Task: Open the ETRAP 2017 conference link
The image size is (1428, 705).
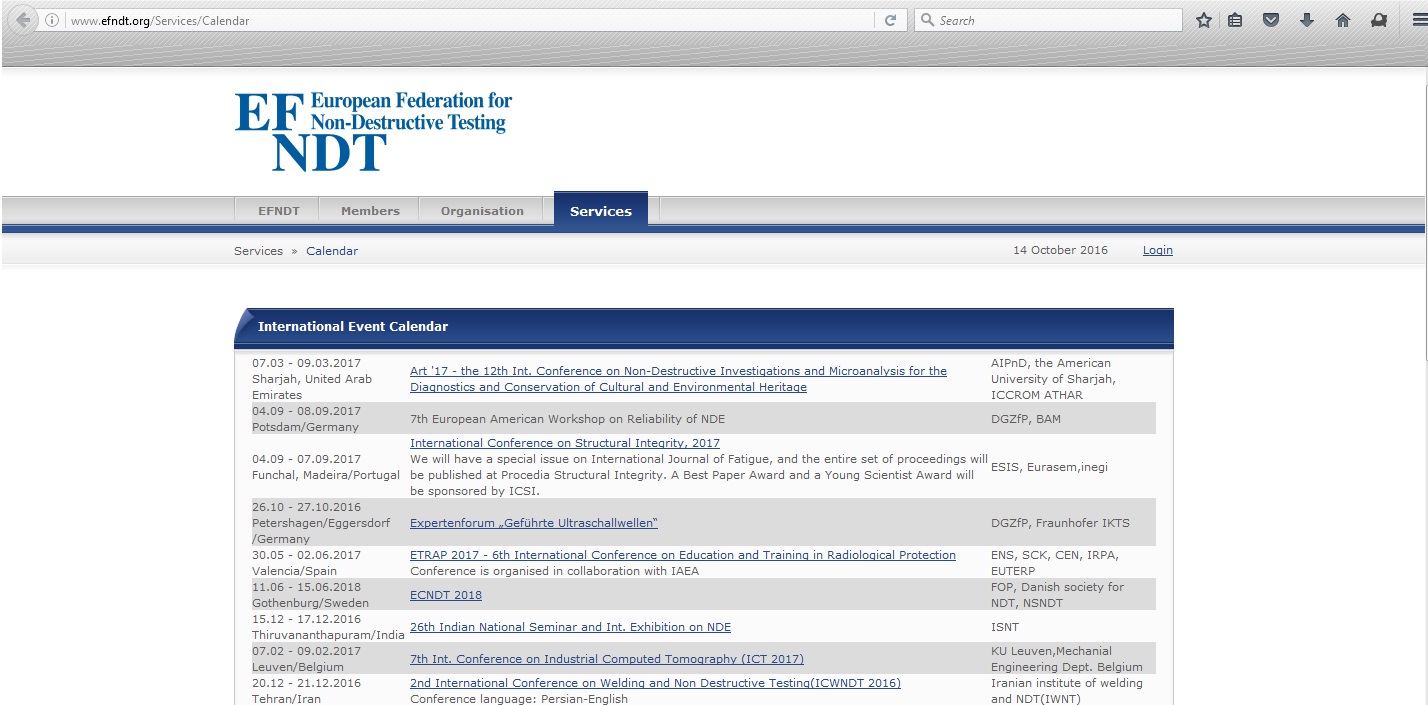Action: click(683, 555)
